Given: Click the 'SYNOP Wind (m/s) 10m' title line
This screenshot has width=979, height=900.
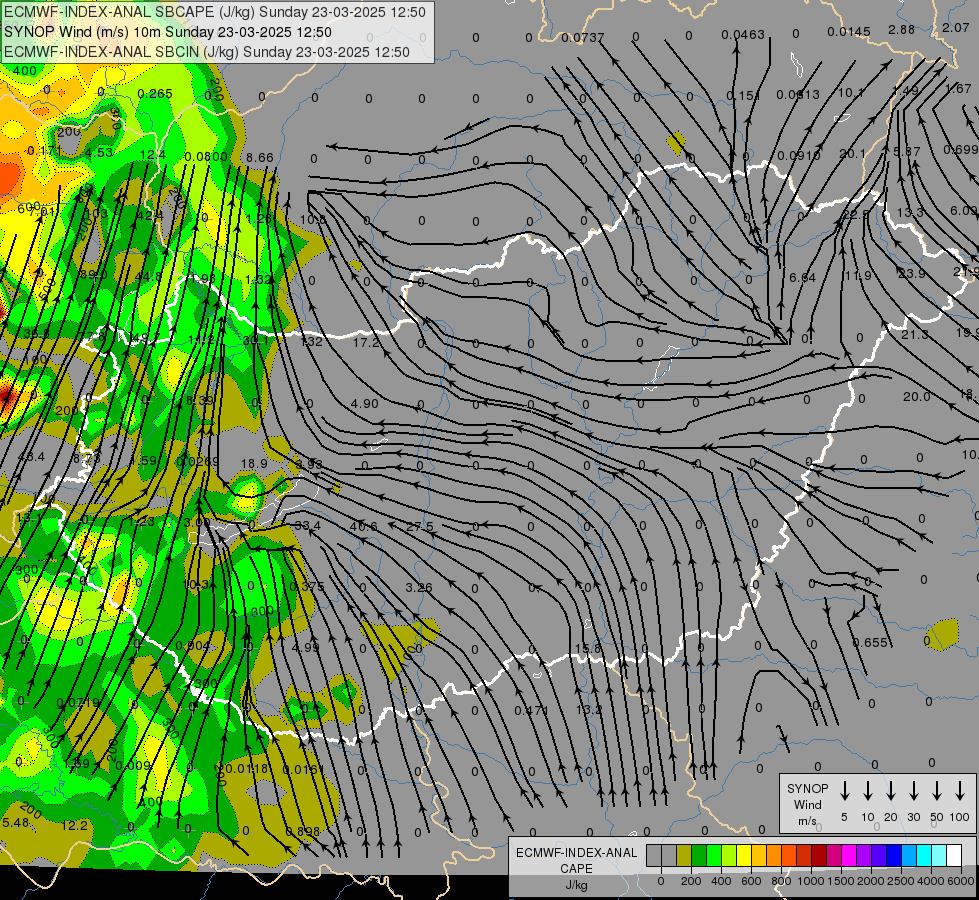Looking at the screenshot, I should [x=168, y=32].
